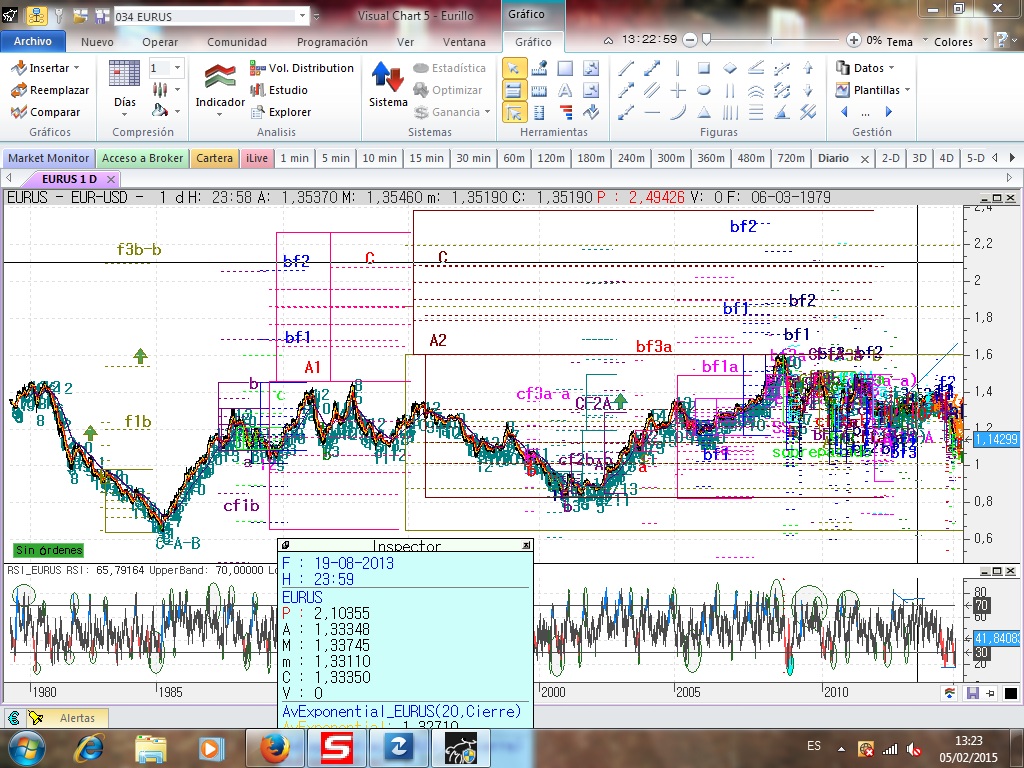The image size is (1024, 768).
Task: Open Firefox from the taskbar
Action: (x=275, y=747)
